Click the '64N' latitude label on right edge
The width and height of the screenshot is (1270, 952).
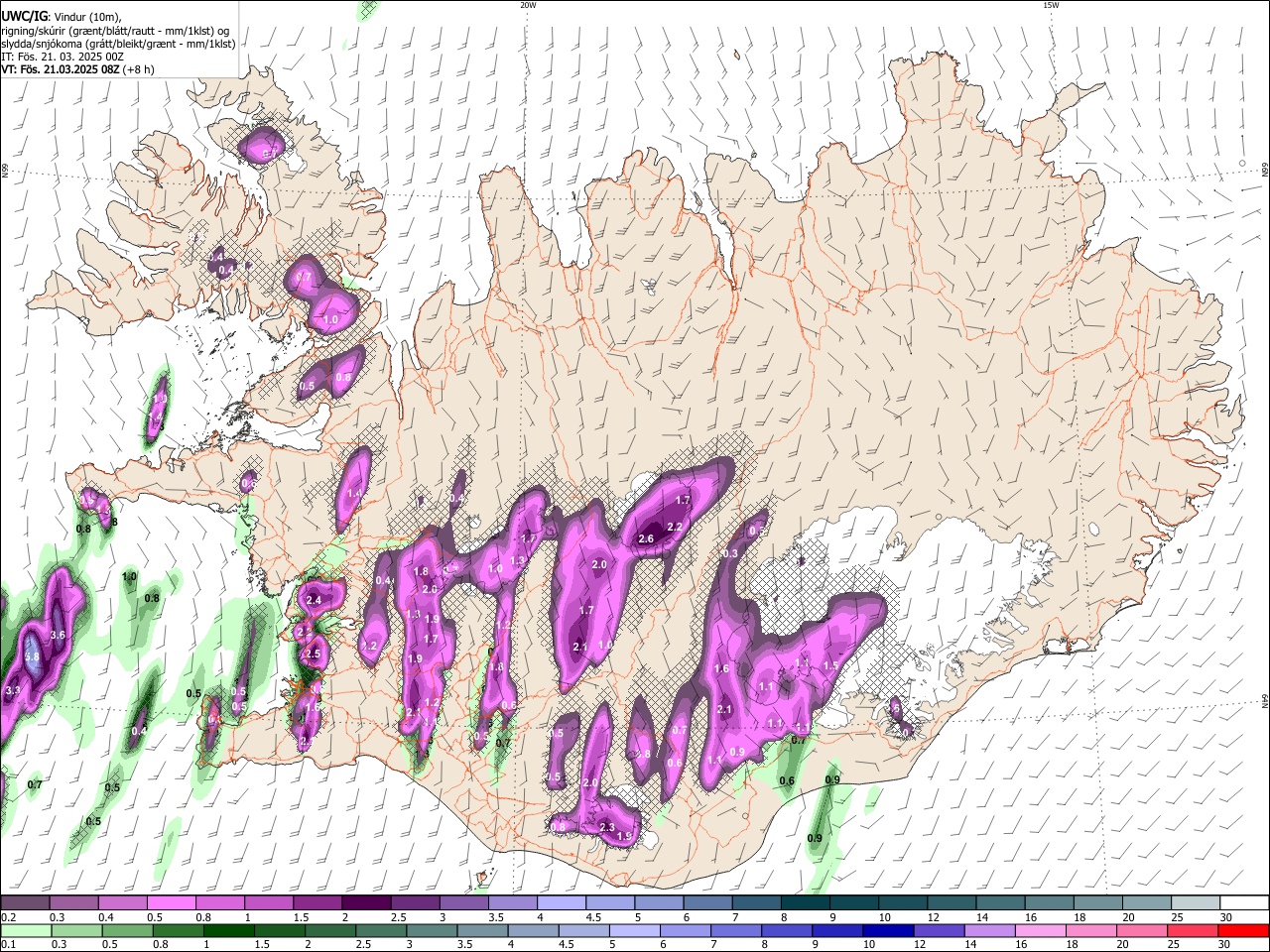(x=1265, y=700)
